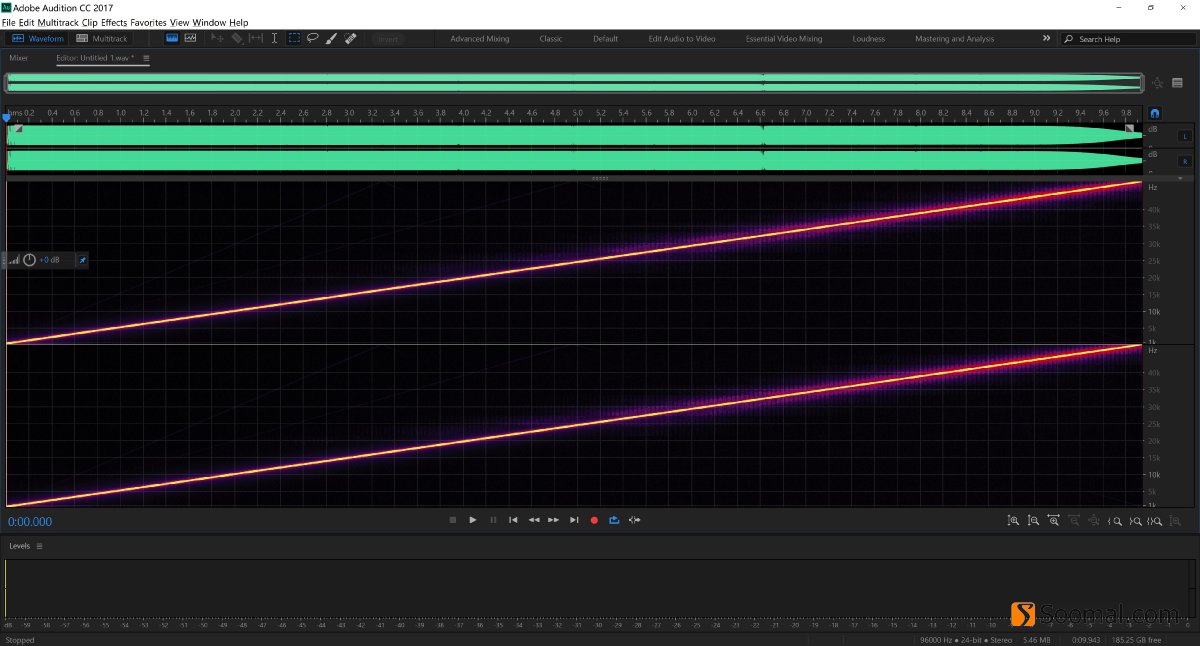
Task: Click Zoom In Amplitude icon
Action: (x=1013, y=520)
